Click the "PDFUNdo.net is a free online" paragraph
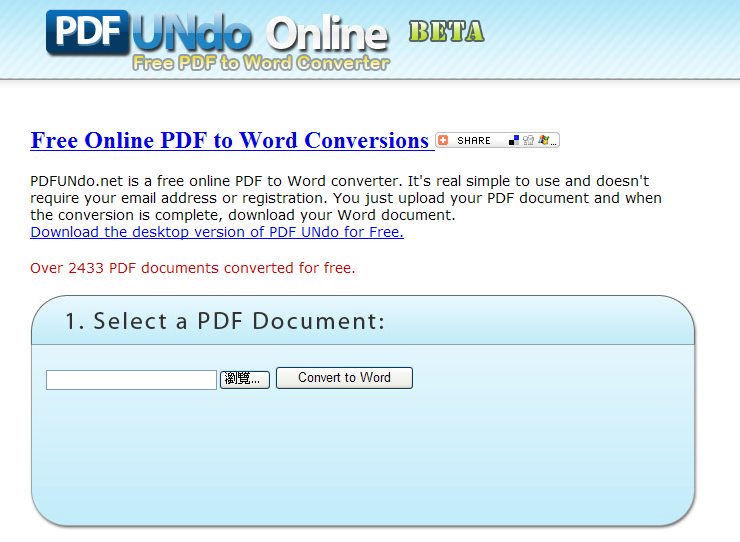Image resolution: width=740 pixels, height=542 pixels. click(346, 198)
